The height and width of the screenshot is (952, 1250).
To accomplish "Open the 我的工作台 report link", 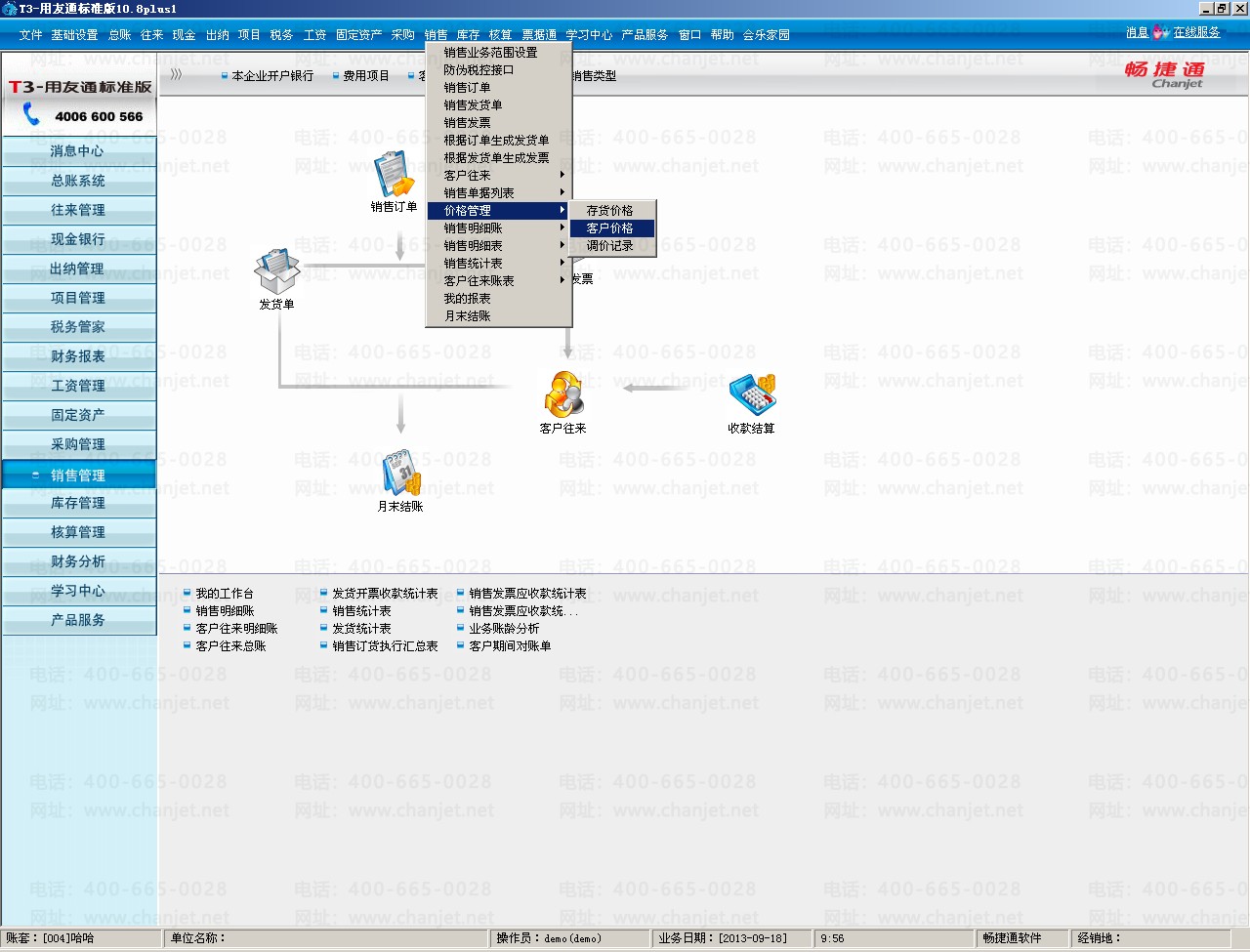I will coord(225,594).
